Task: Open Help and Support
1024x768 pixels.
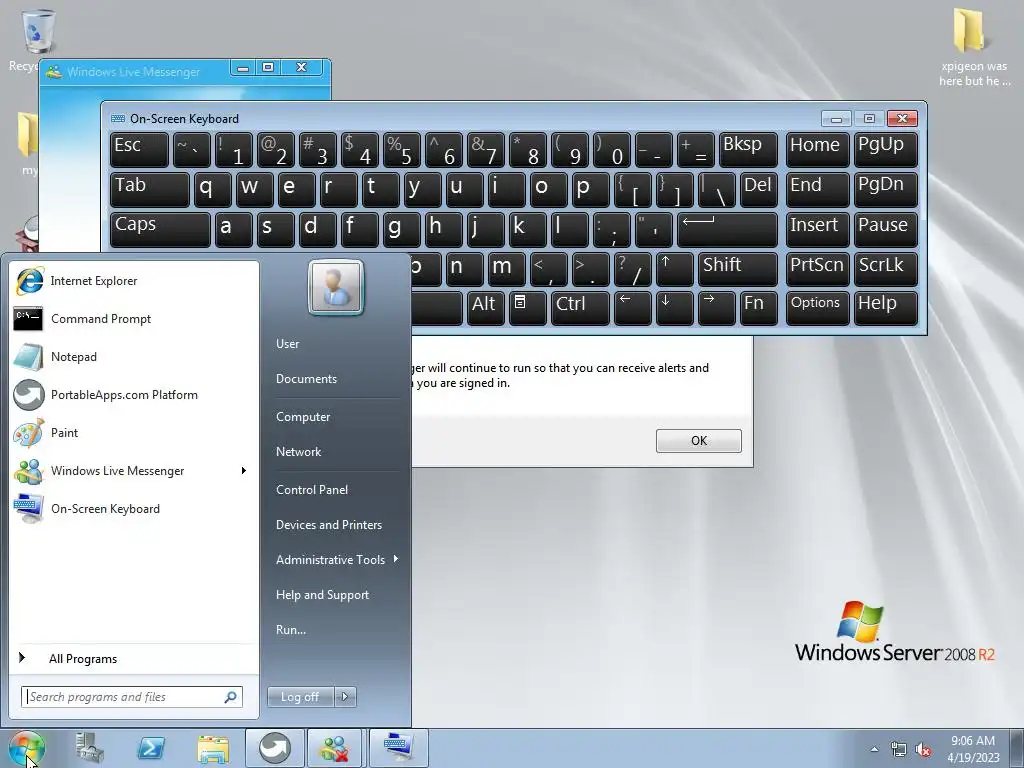Action: click(x=322, y=595)
